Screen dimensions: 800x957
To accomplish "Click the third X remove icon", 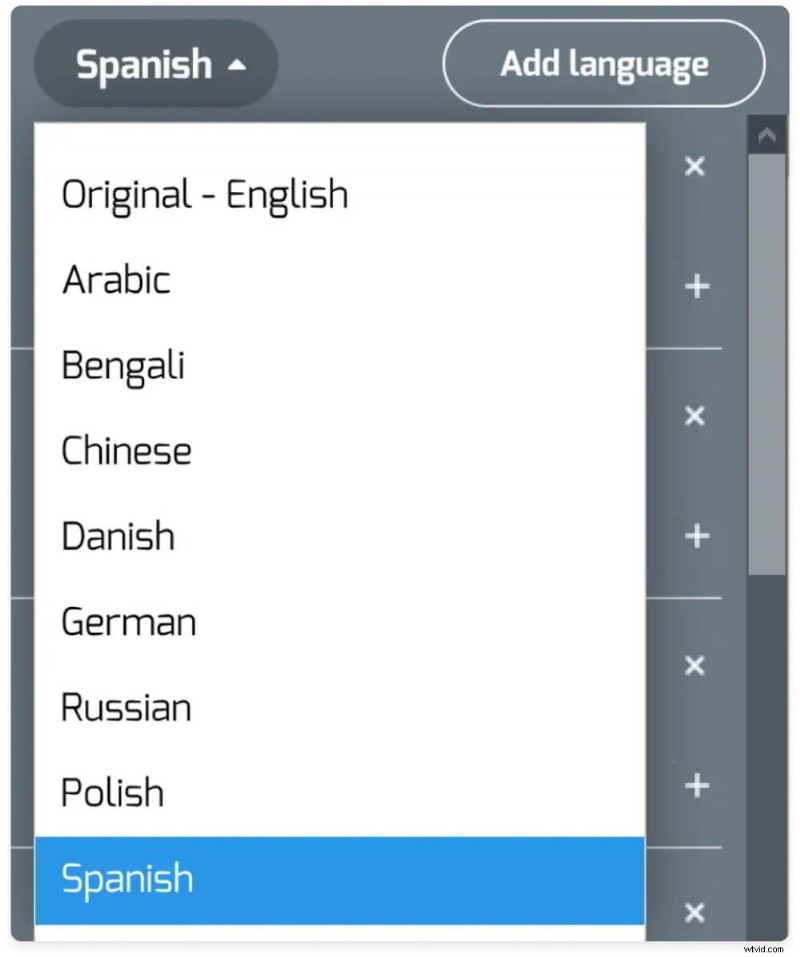I will [694, 665].
